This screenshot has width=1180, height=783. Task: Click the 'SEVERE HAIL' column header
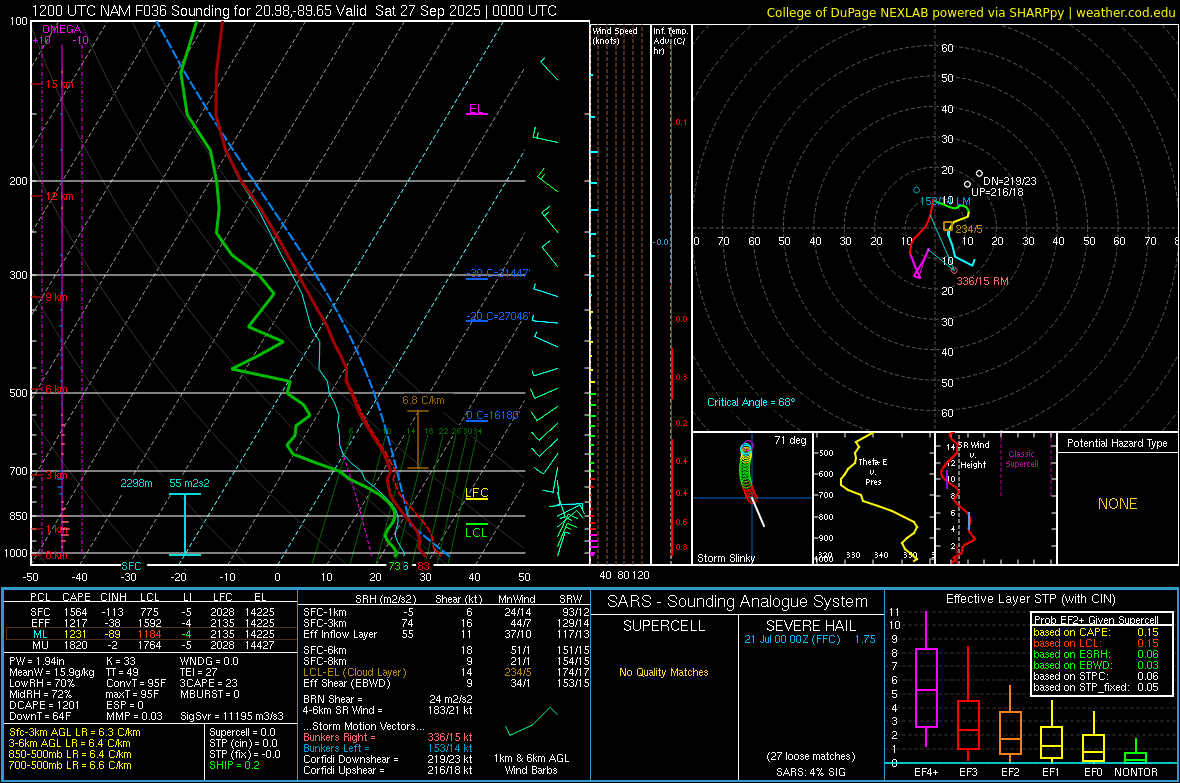[x=810, y=626]
